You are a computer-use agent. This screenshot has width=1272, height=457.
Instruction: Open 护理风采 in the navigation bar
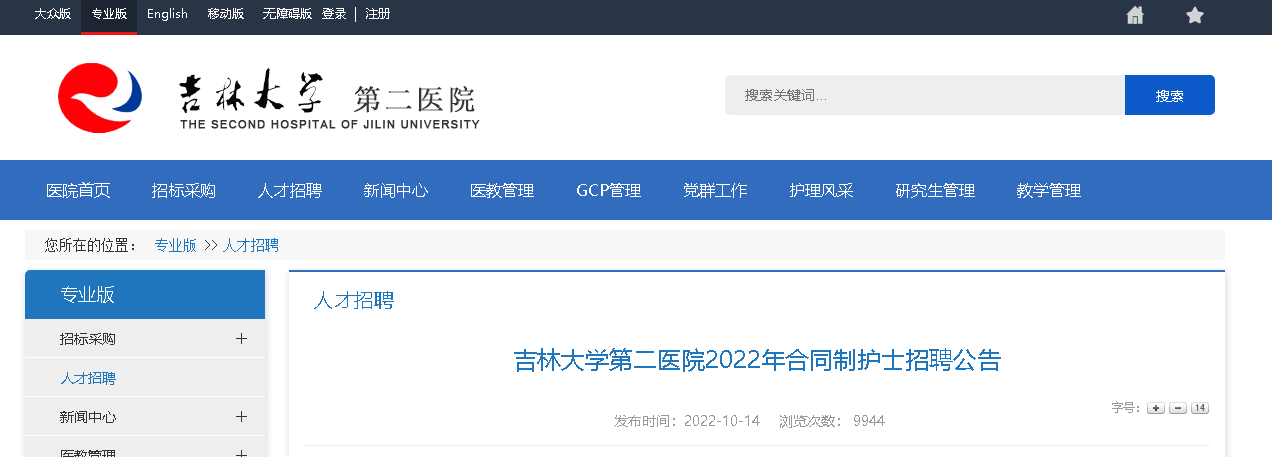pyautogui.click(x=821, y=191)
